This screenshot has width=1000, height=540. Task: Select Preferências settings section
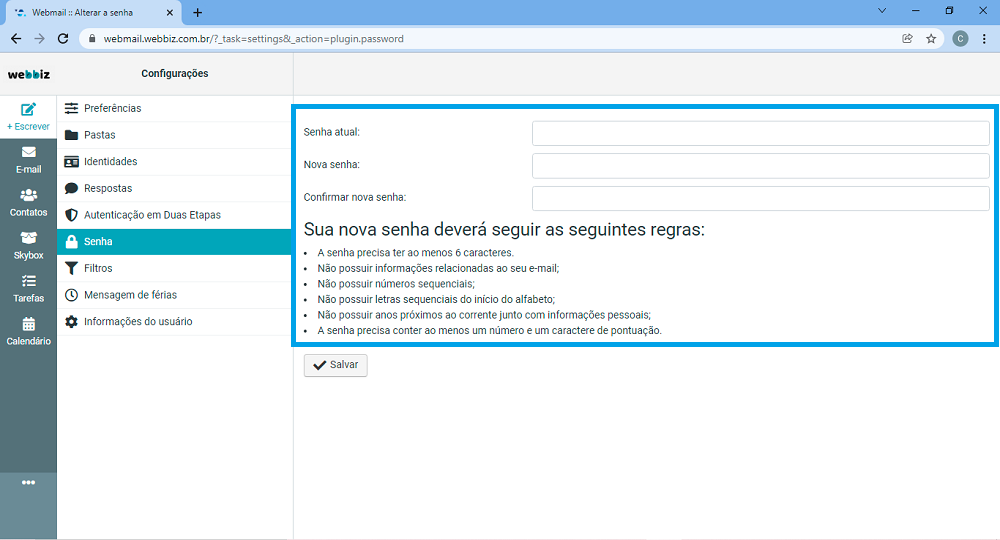[112, 108]
